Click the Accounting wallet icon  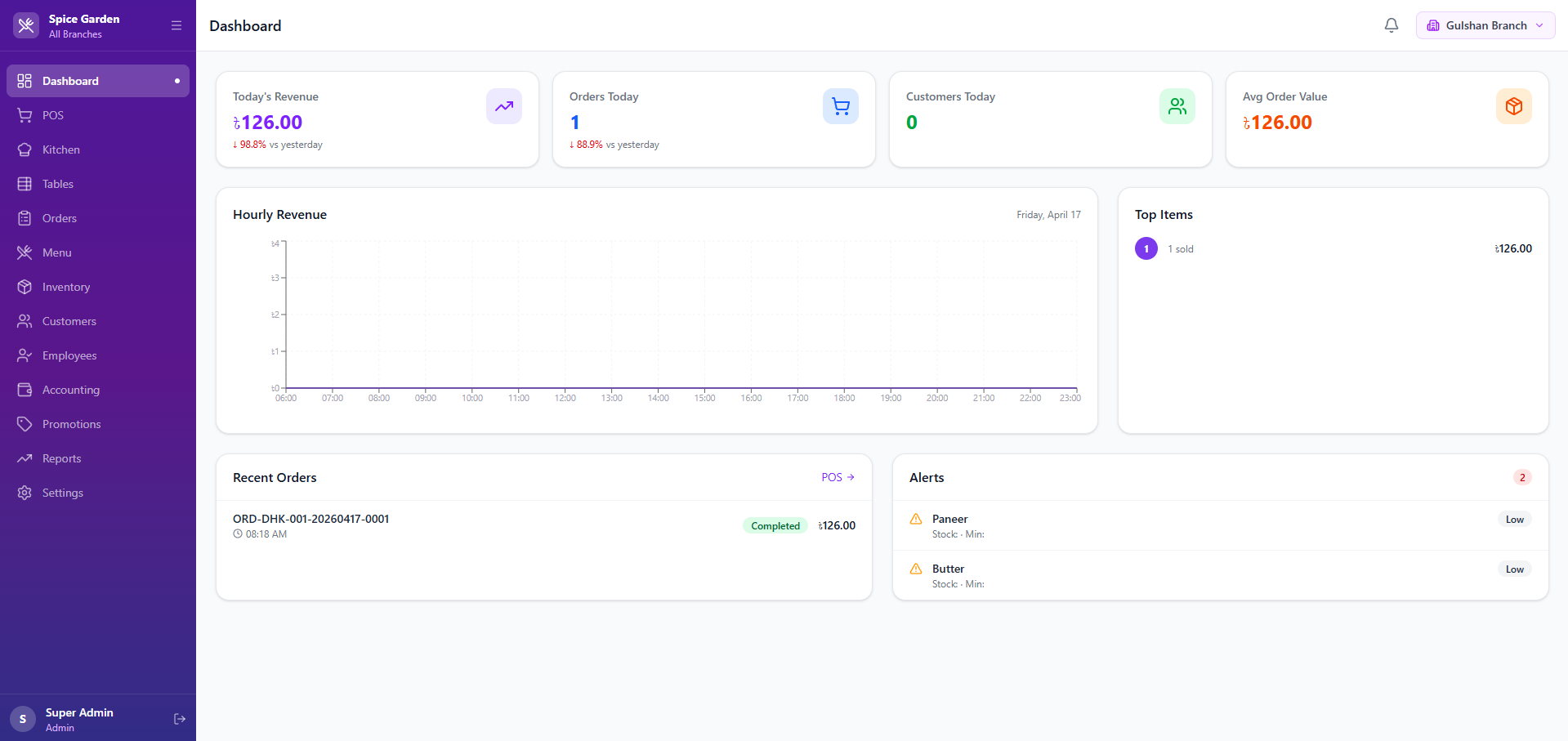point(25,390)
